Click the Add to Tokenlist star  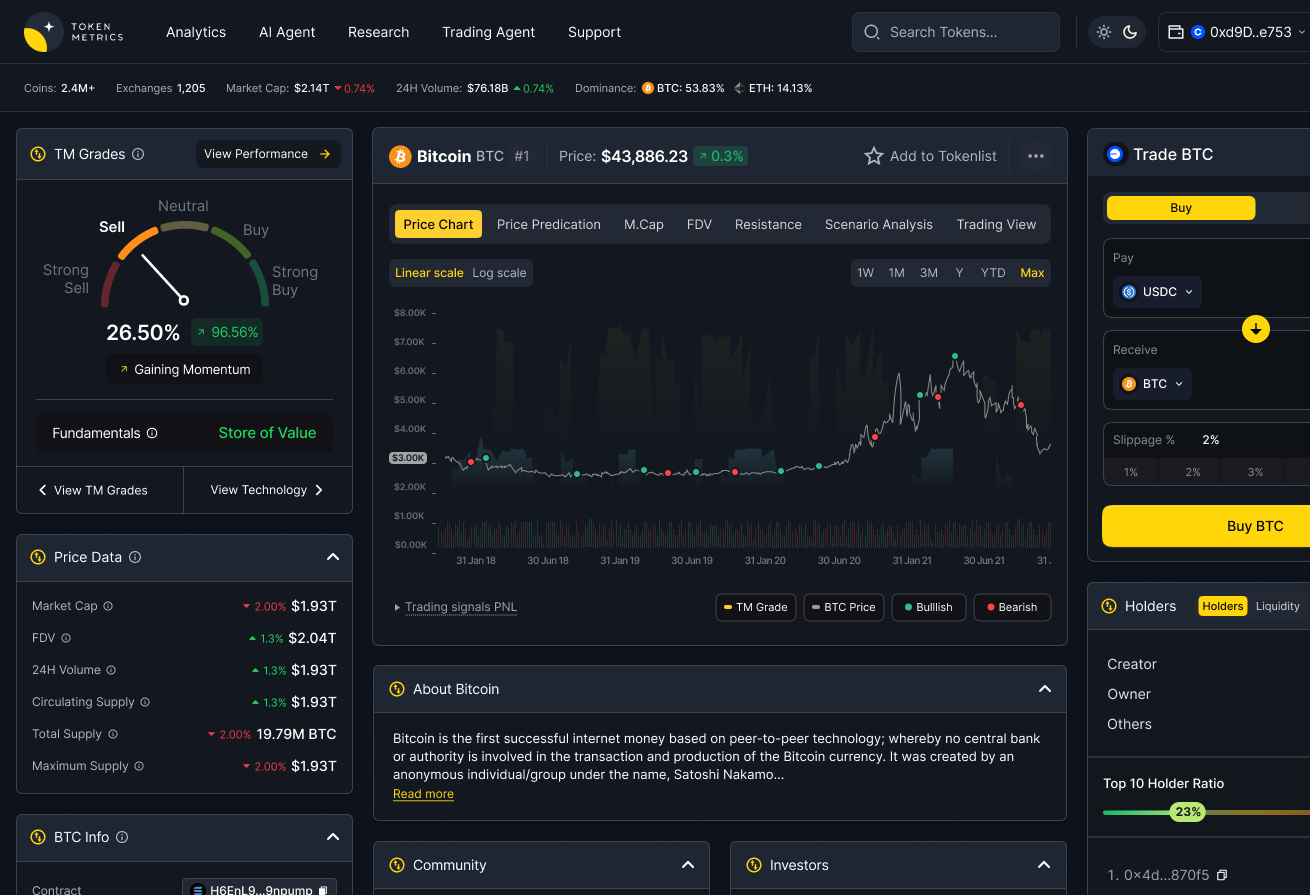874,156
